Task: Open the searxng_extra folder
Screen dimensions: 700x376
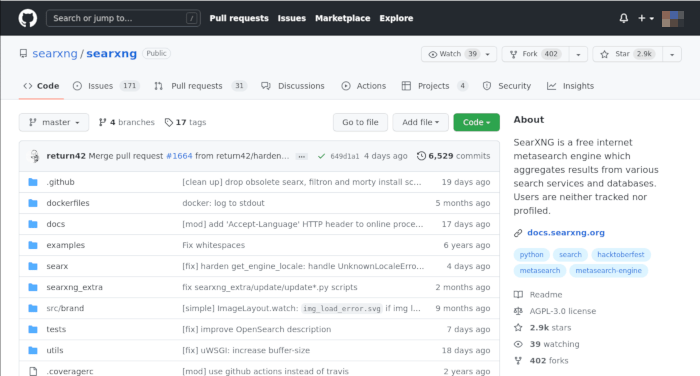Action: click(75, 287)
